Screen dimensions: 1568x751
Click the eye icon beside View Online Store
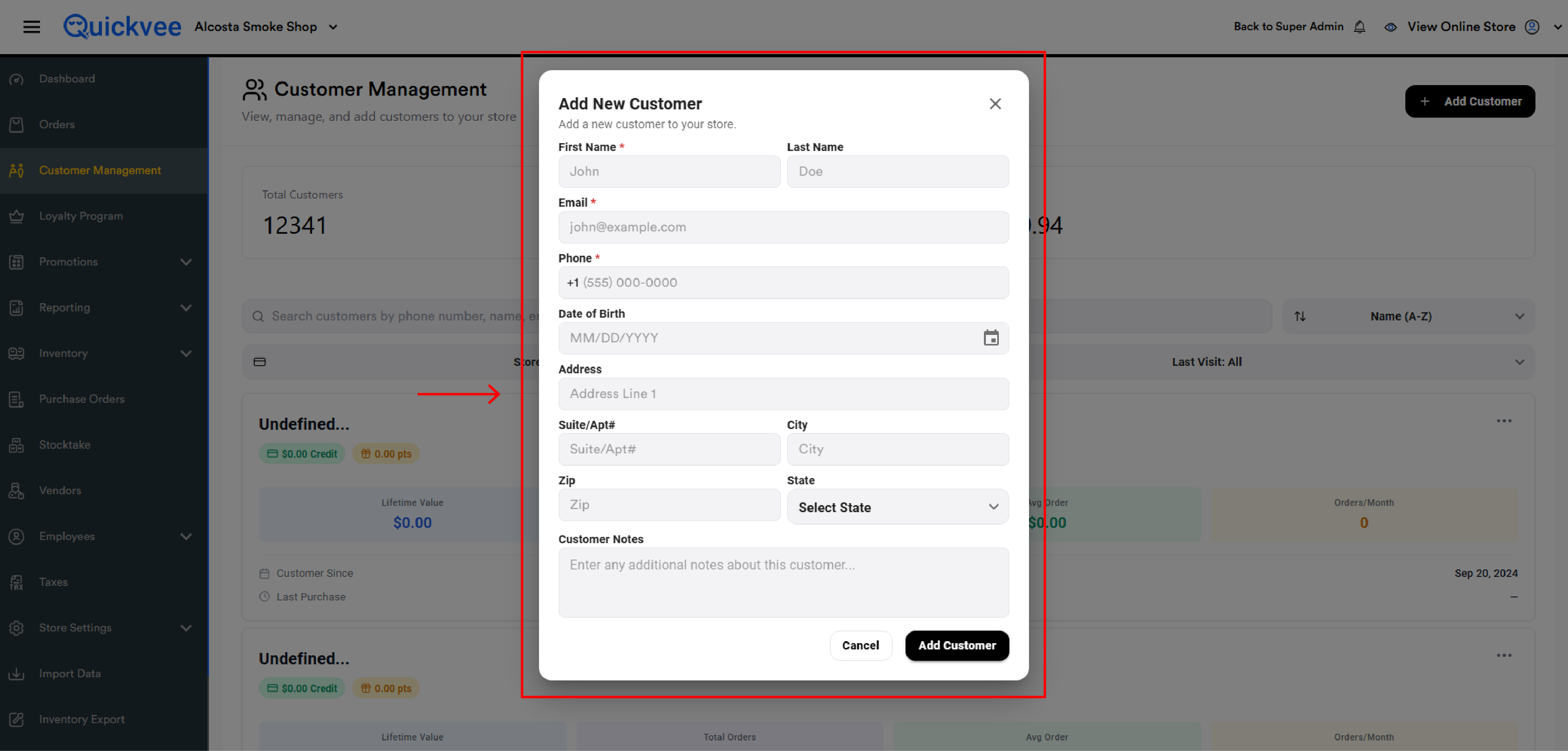(1390, 27)
